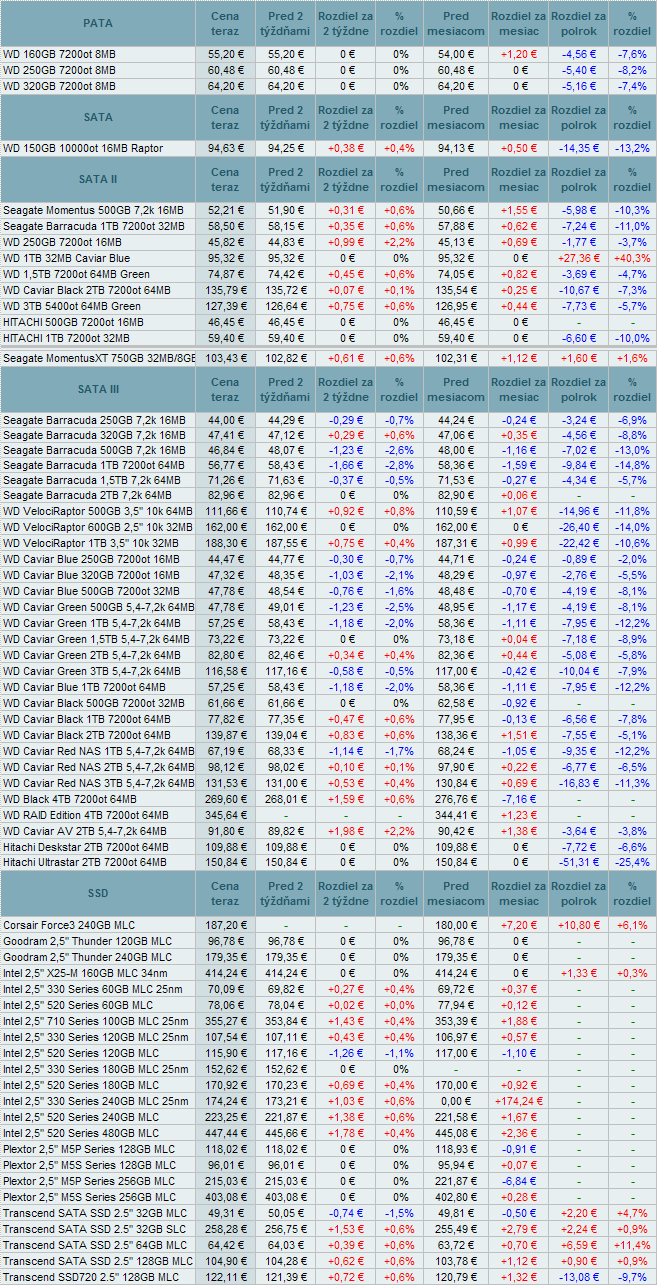Click the 127,39 € current price cell
657x1285 pixels.
[x=226, y=306]
